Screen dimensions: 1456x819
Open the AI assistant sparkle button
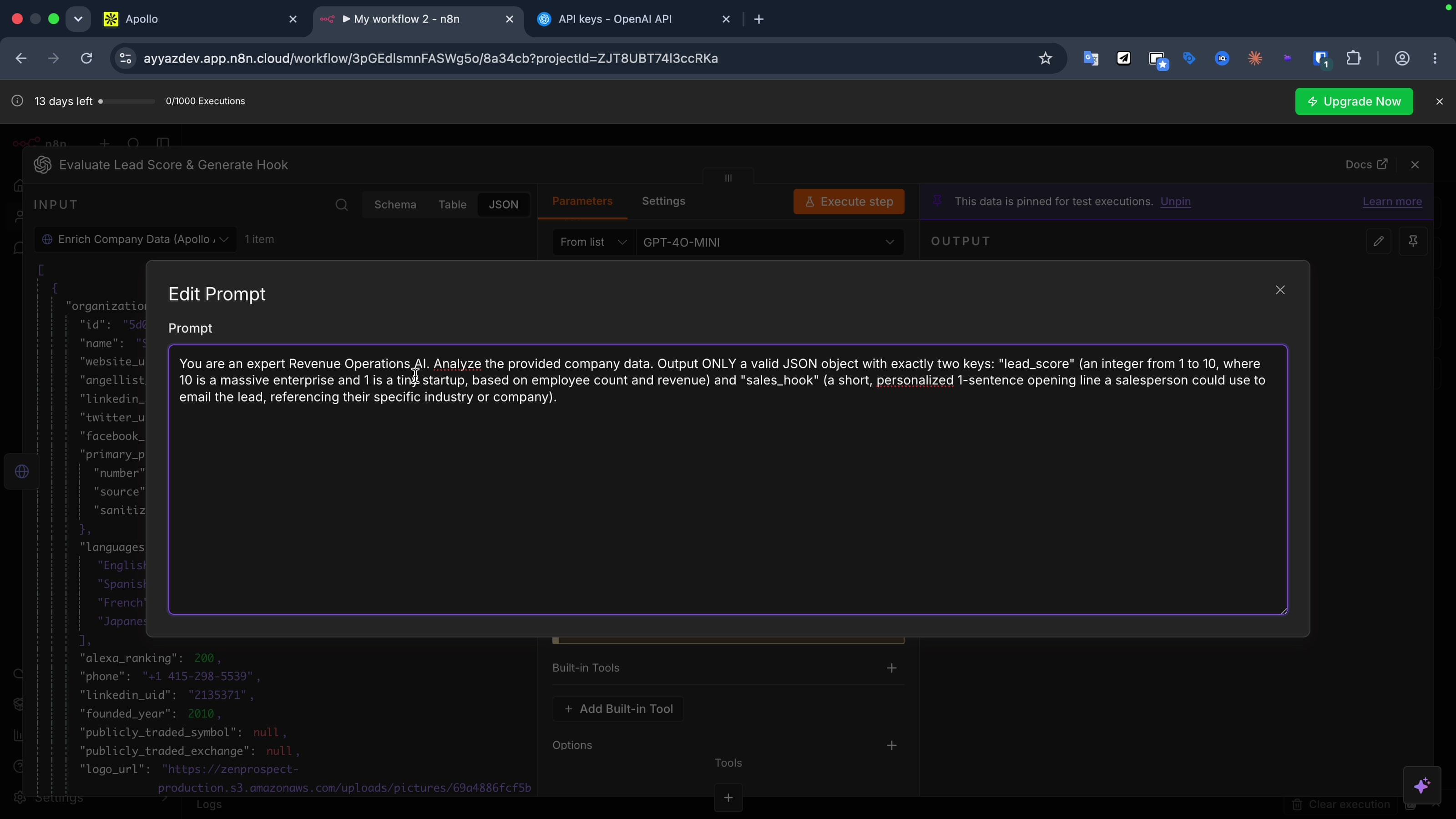pos(1421,785)
